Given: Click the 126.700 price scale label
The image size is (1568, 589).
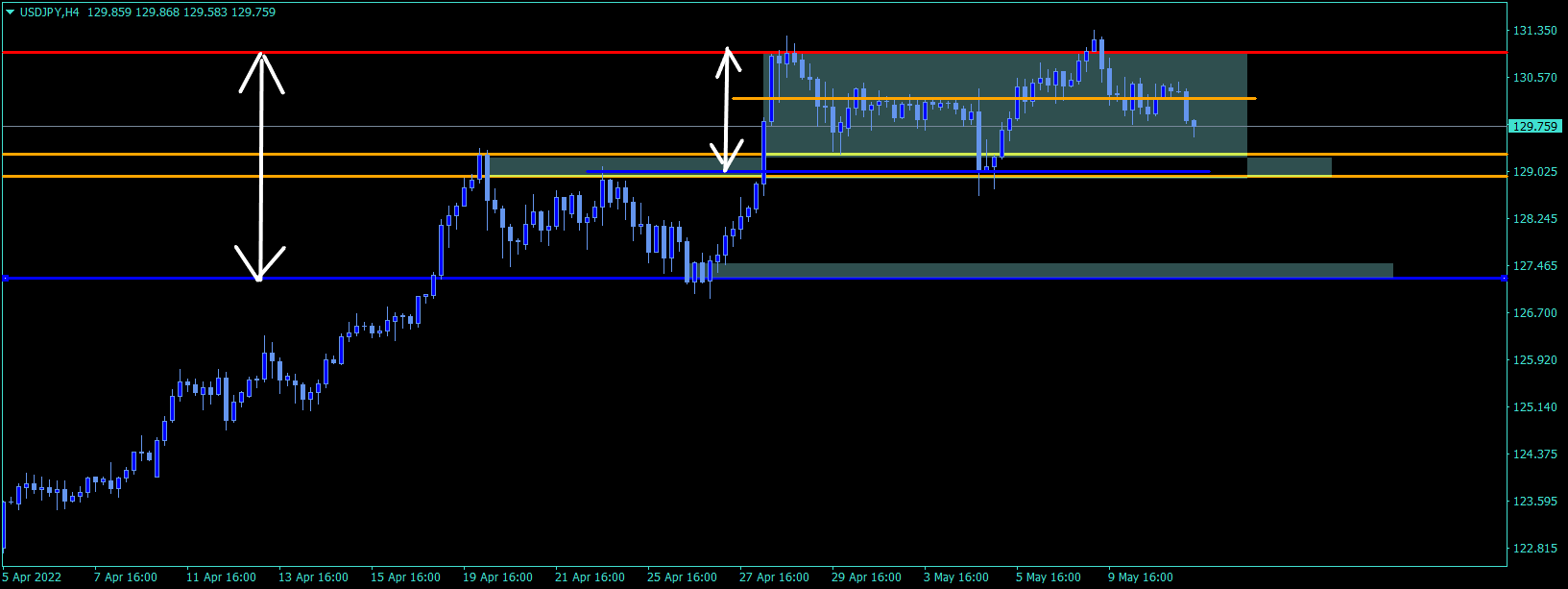Looking at the screenshot, I should pos(1534,313).
